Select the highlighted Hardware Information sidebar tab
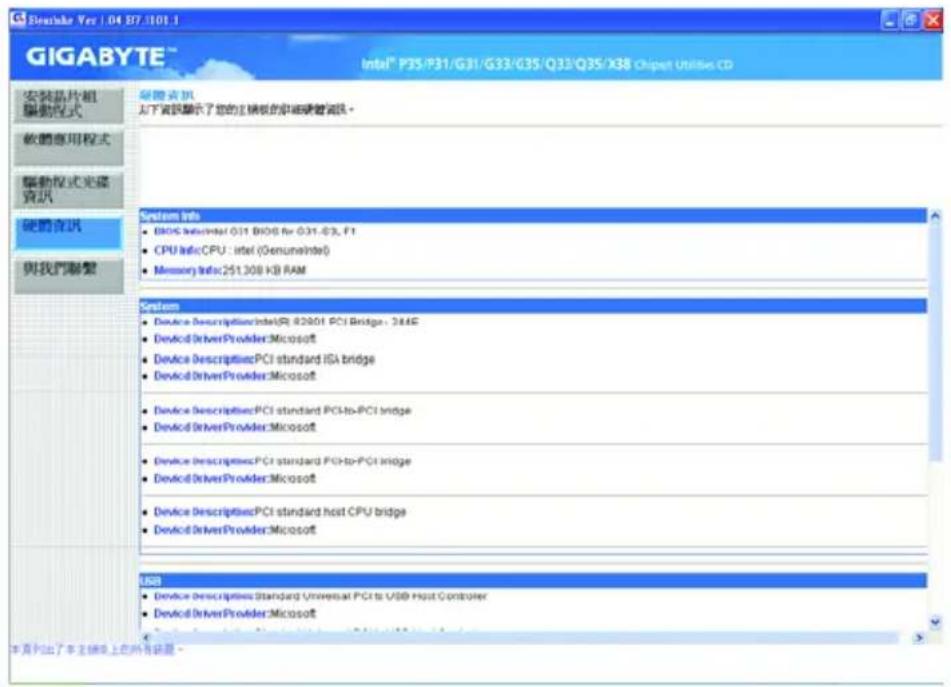Image resolution: width=951 pixels, height=687 pixels. click(x=69, y=233)
